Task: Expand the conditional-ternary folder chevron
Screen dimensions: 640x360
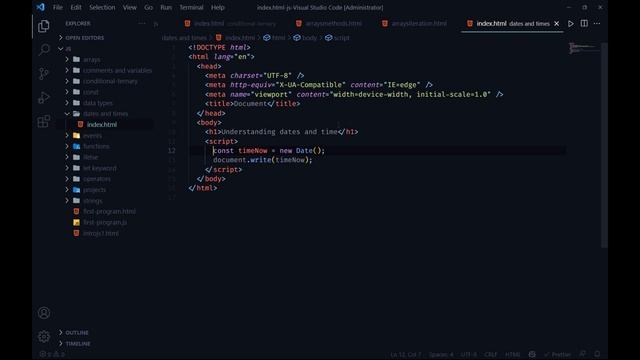Action: click(x=67, y=81)
